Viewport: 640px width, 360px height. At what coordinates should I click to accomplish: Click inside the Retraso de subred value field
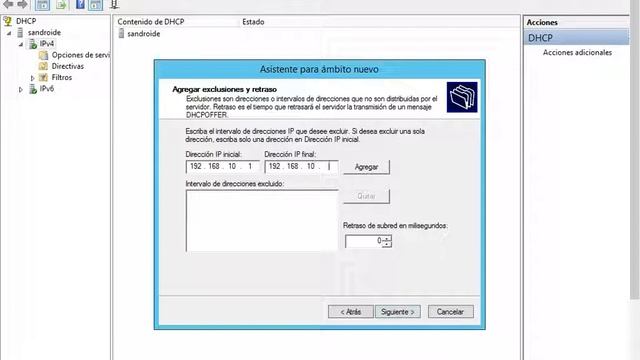(364, 241)
